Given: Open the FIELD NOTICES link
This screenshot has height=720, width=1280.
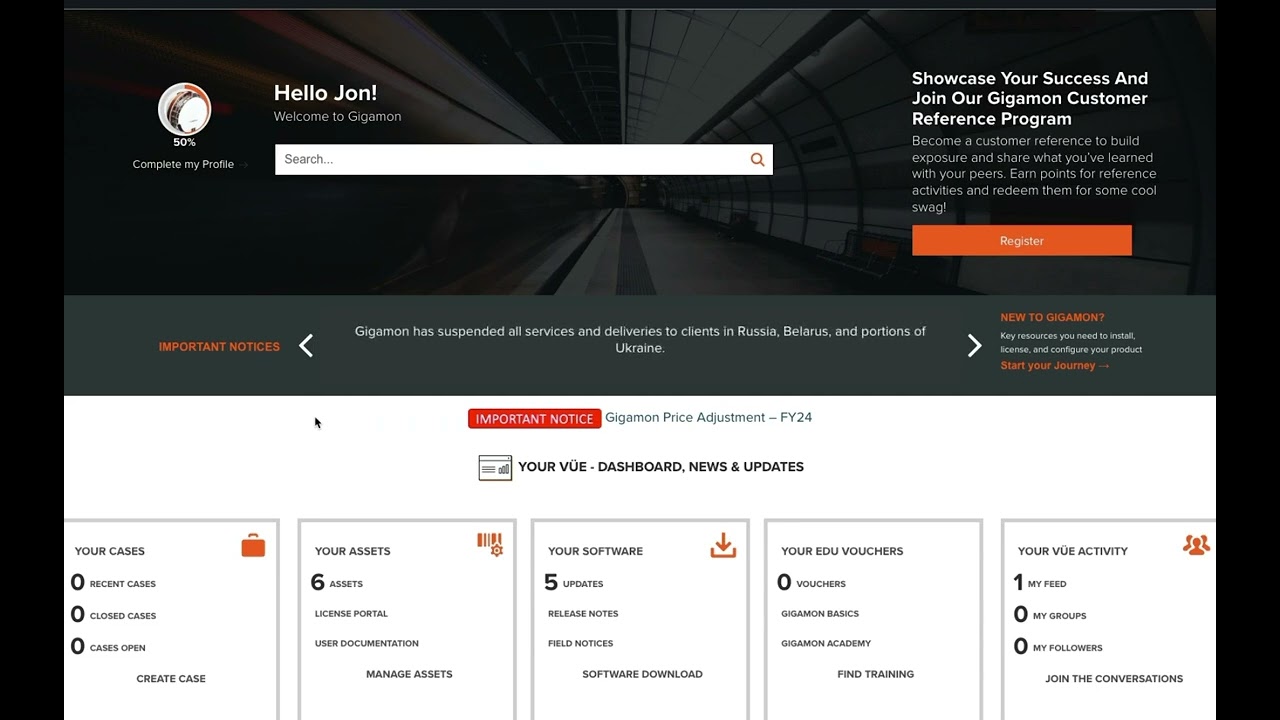Looking at the screenshot, I should point(580,644).
